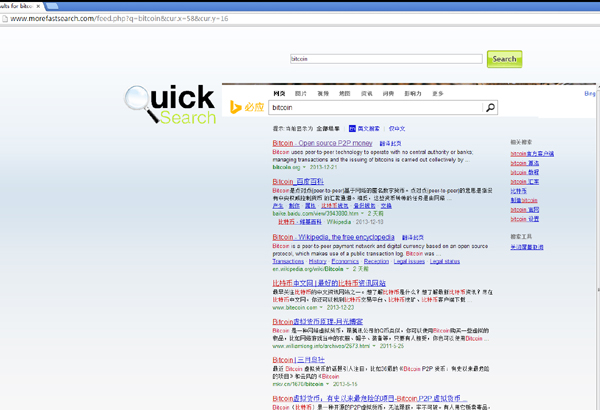Click the Bing 必应 logo
Viewport: 600px width, 410px height.
tap(247, 107)
